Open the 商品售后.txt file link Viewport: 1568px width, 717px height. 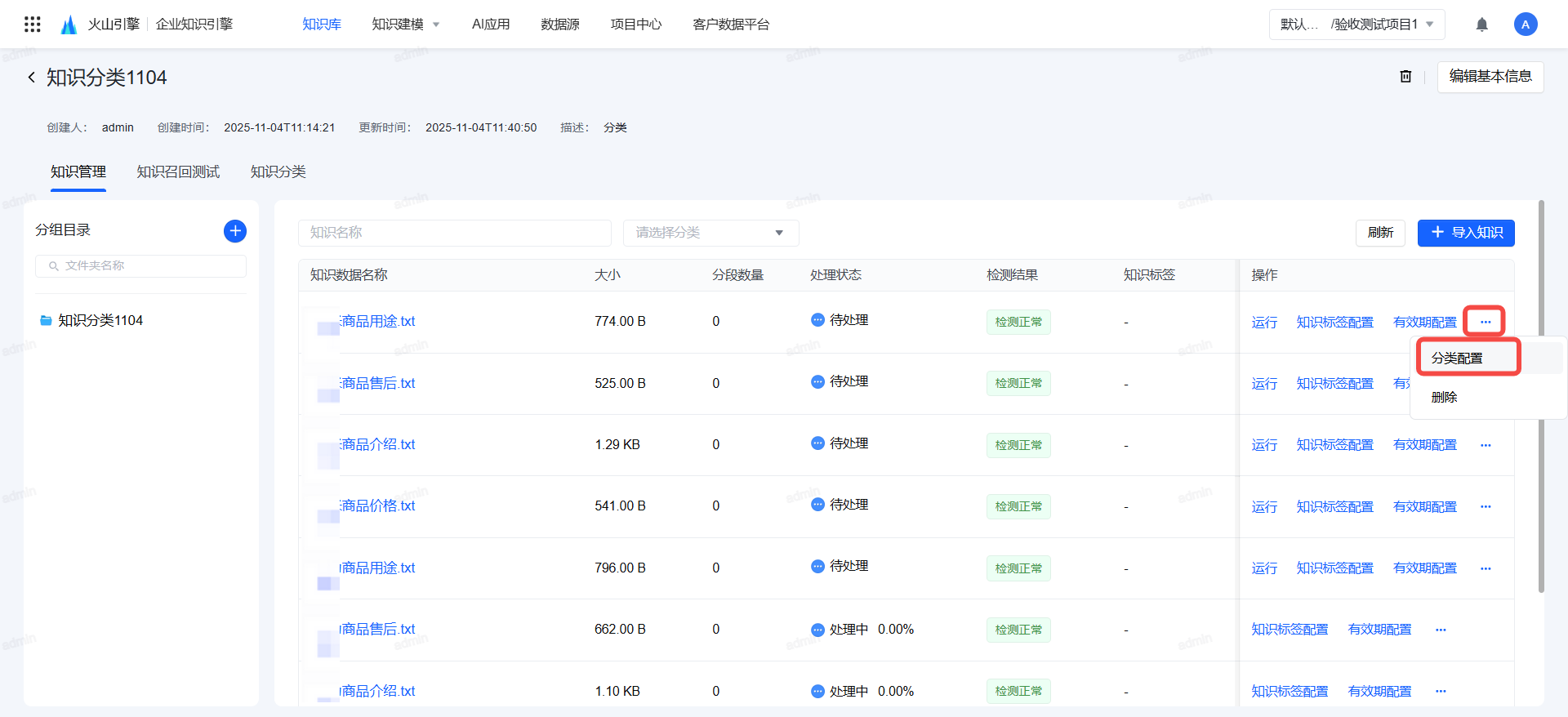coord(378,384)
